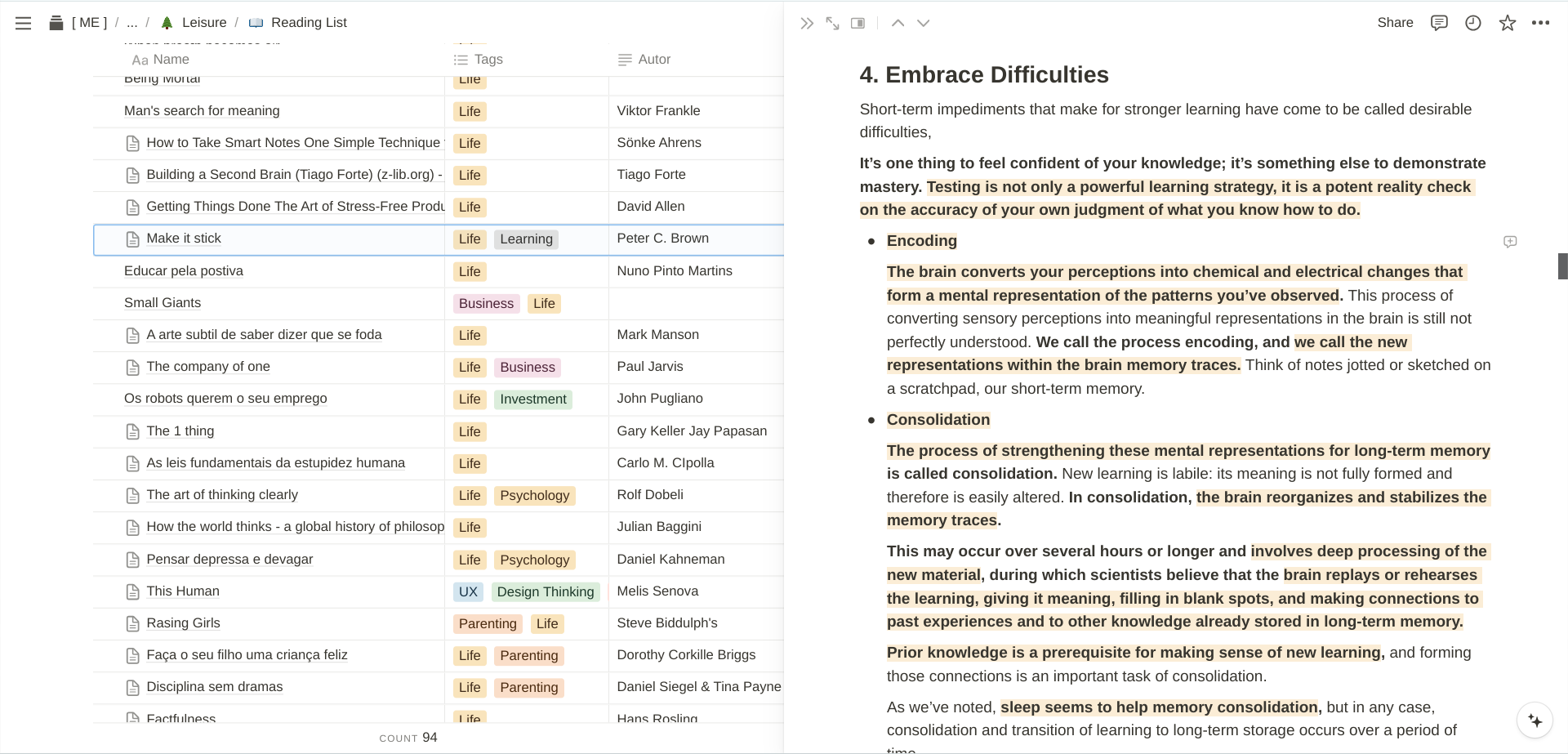1568x754 pixels.
Task: Click page icon for The company of one
Action: point(132,368)
